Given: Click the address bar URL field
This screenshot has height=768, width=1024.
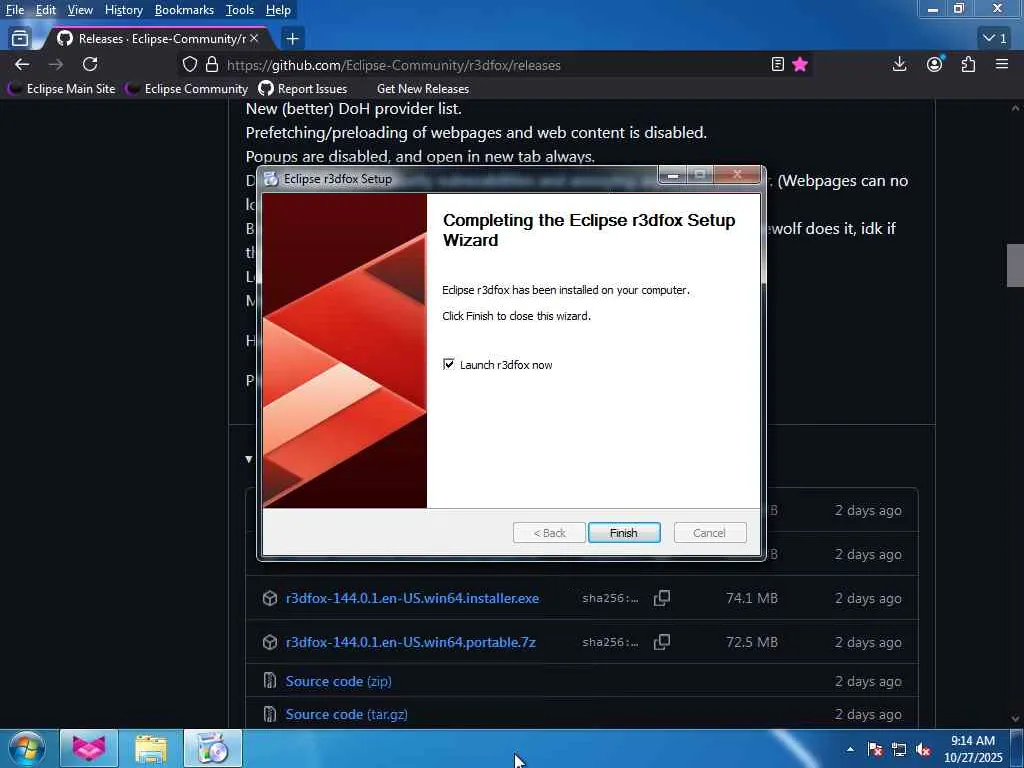Looking at the screenshot, I should (x=496, y=65).
